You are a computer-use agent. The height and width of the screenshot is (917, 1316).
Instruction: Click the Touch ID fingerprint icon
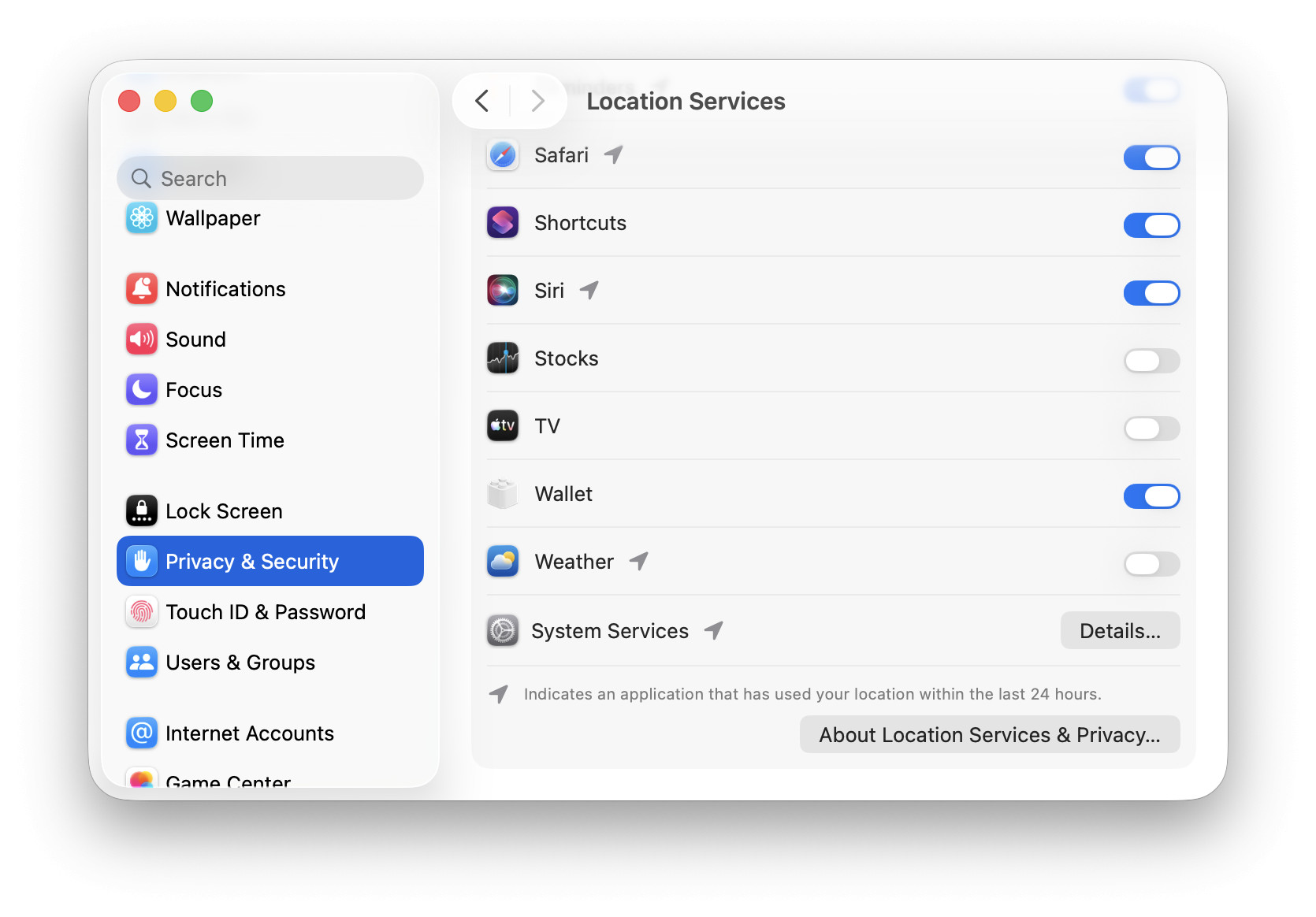(142, 612)
